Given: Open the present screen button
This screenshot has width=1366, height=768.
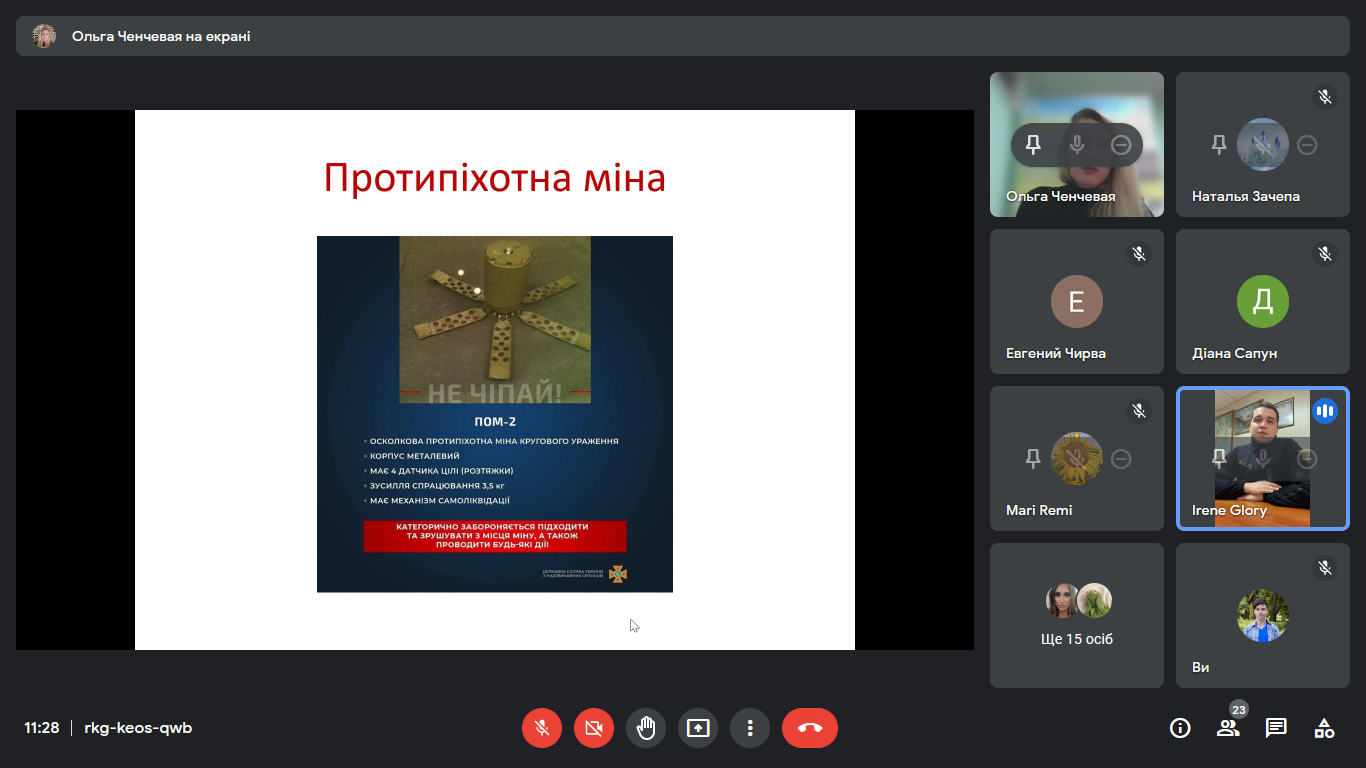Looking at the screenshot, I should tap(698, 728).
